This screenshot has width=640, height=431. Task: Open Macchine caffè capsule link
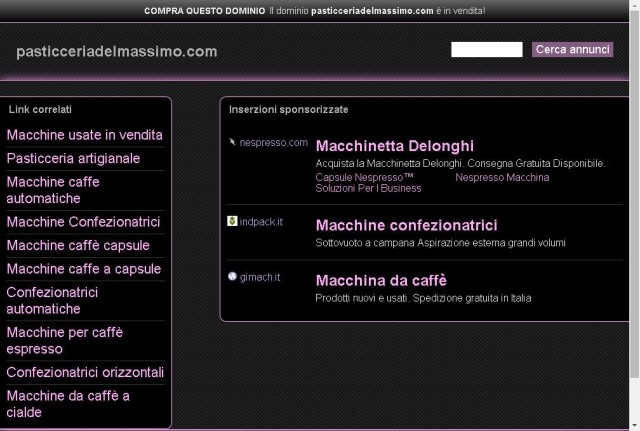pos(78,245)
